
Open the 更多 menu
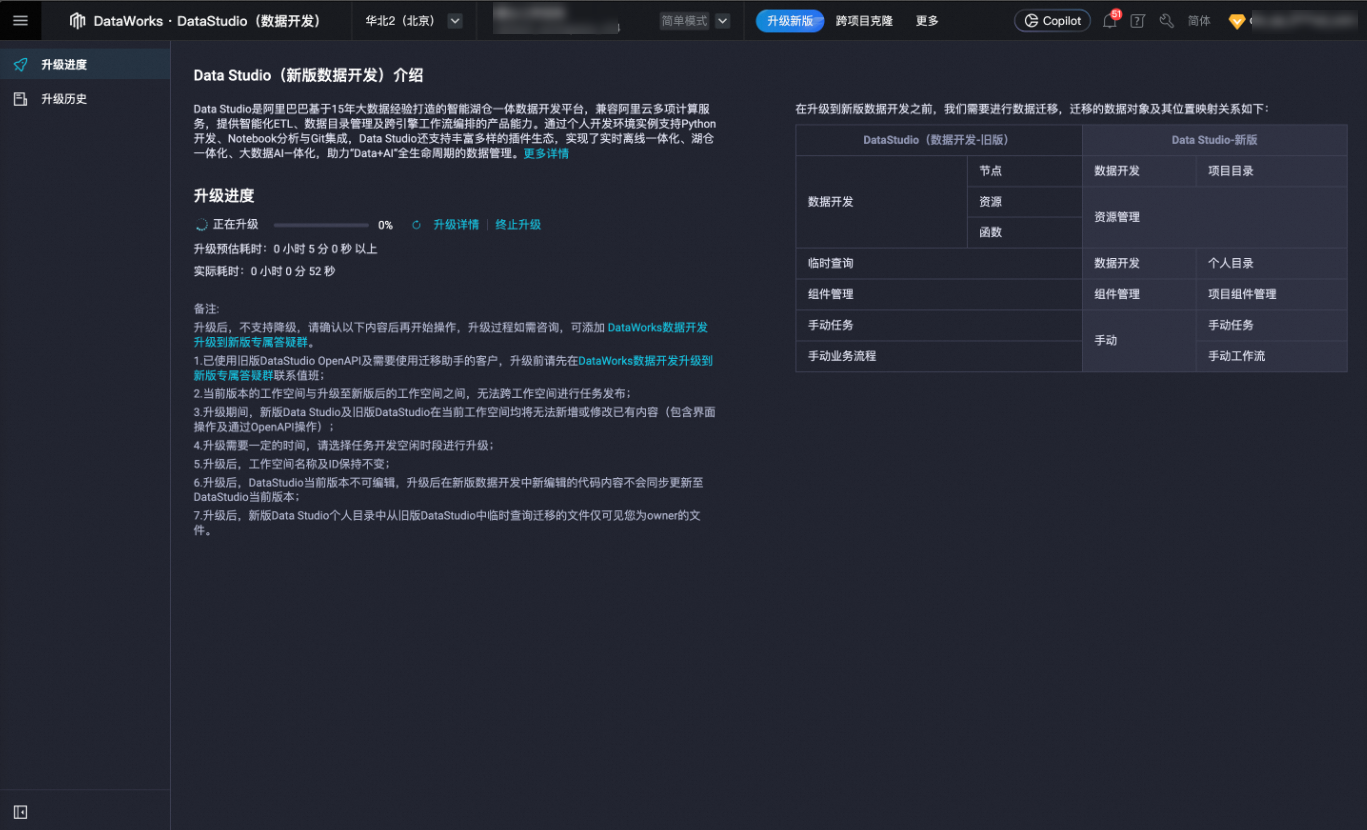(x=927, y=21)
